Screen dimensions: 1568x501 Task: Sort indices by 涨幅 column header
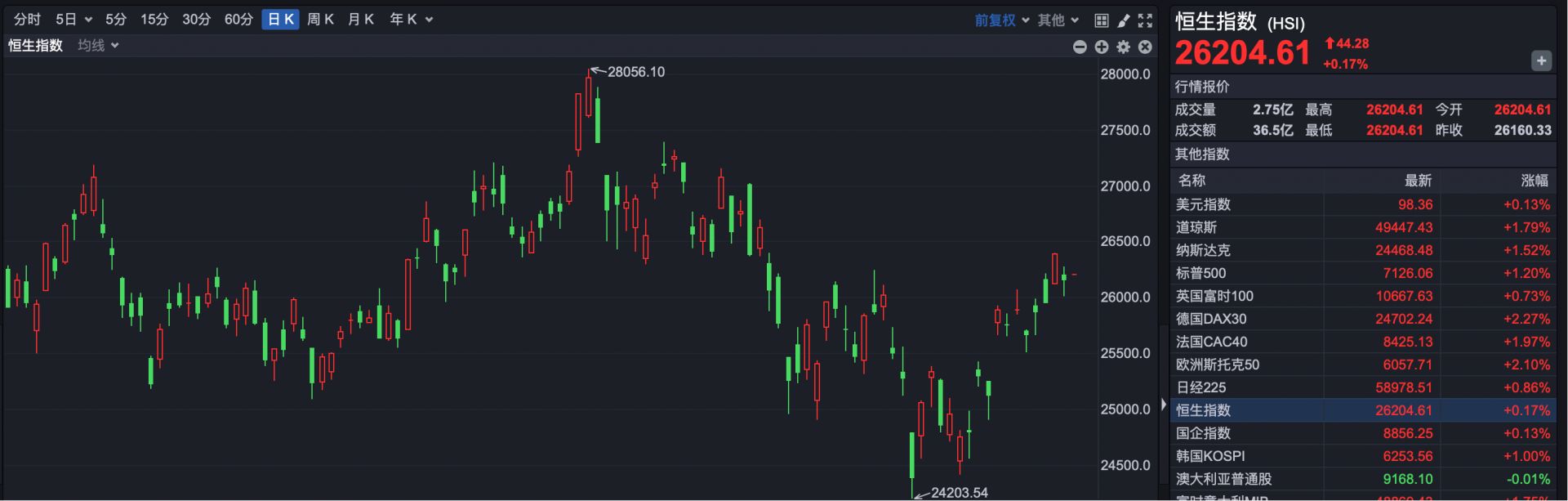pos(1534,181)
